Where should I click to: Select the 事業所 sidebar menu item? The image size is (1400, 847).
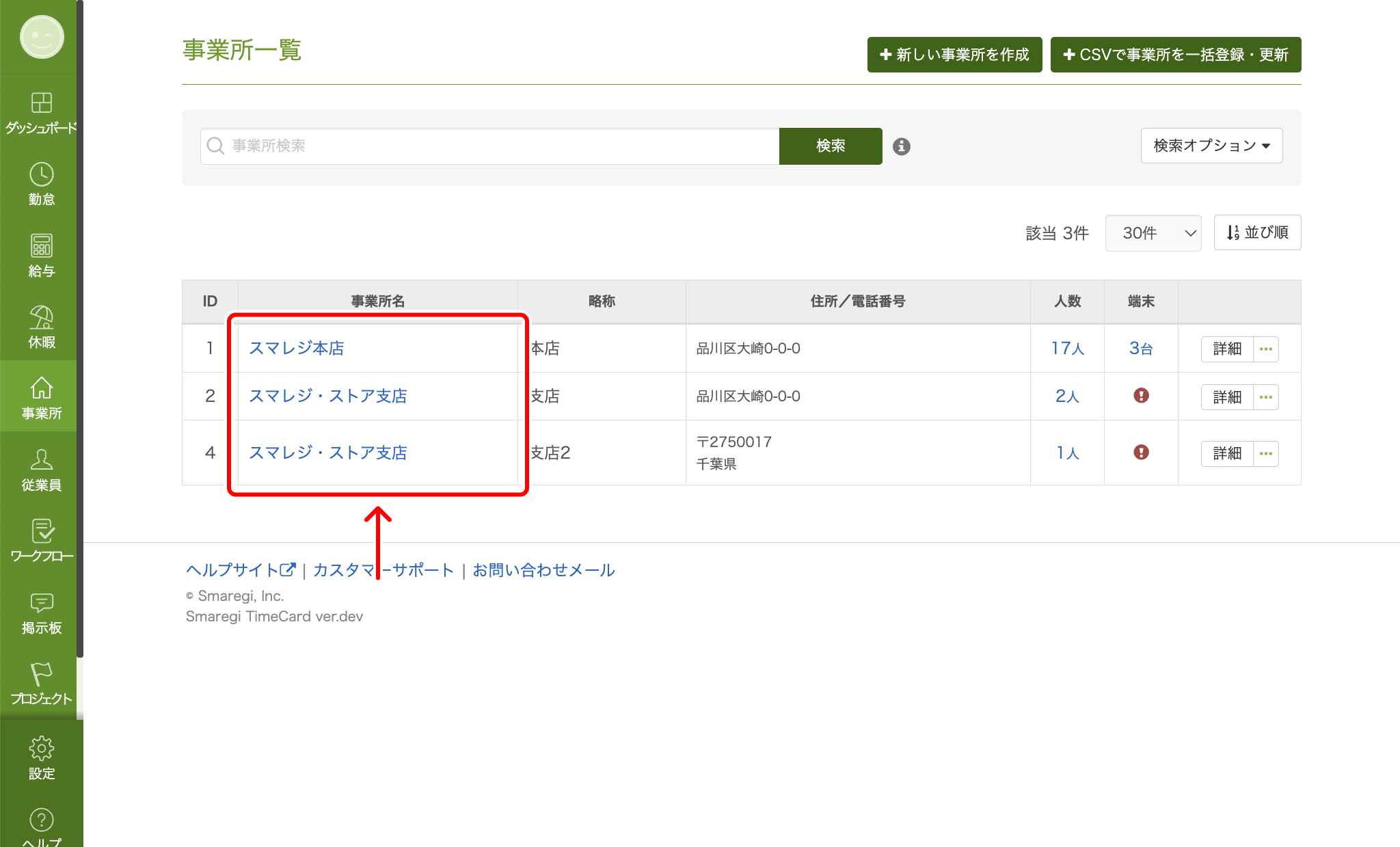pos(41,397)
